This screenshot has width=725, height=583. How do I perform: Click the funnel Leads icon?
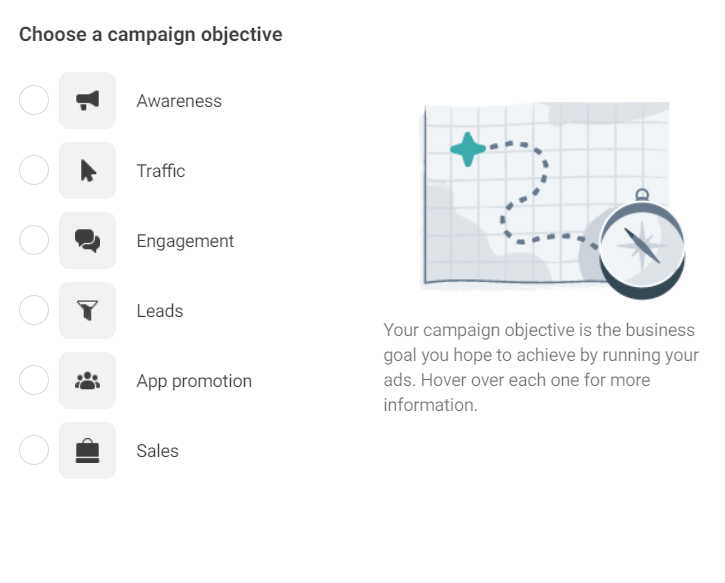pyautogui.click(x=88, y=311)
